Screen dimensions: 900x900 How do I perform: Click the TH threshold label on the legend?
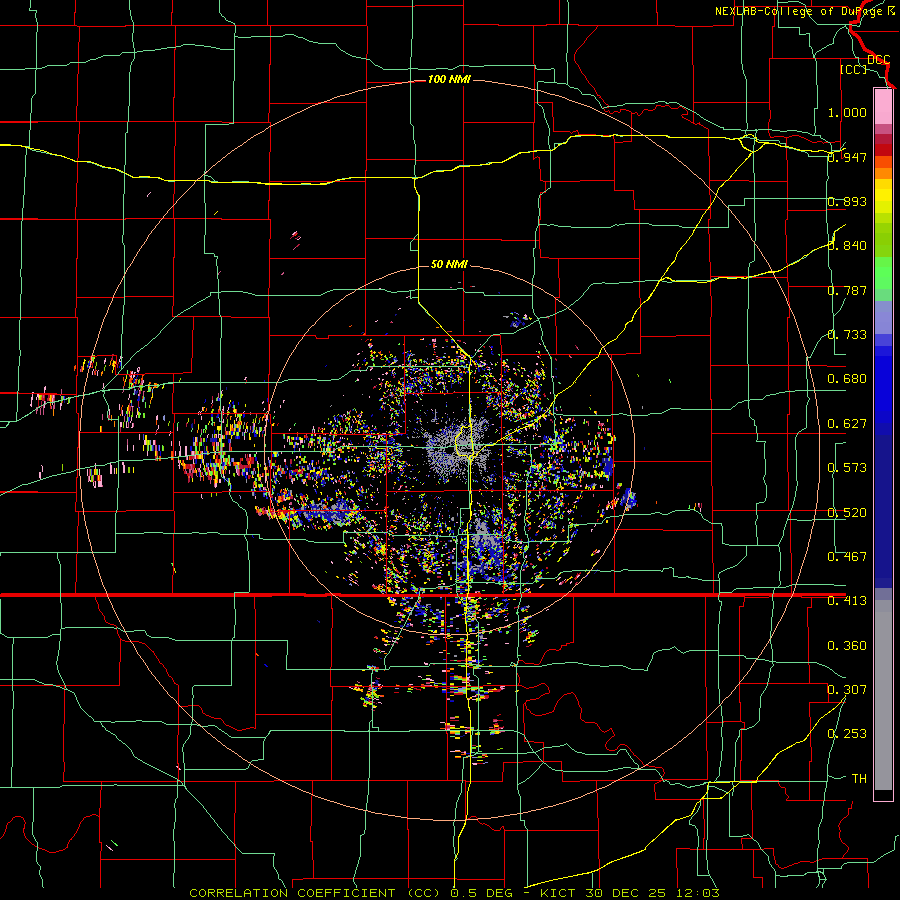(x=859, y=779)
